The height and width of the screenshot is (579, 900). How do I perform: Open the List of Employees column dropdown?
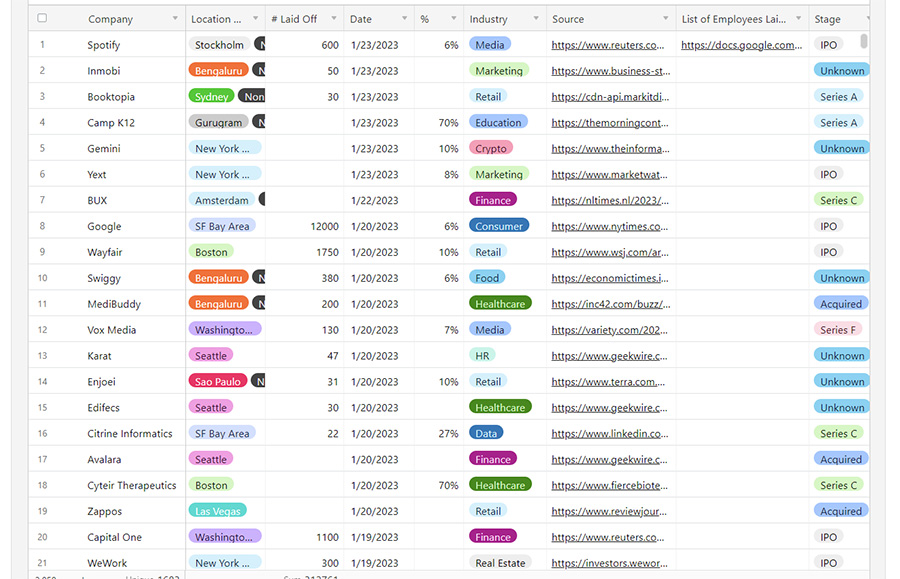[x=798, y=19]
